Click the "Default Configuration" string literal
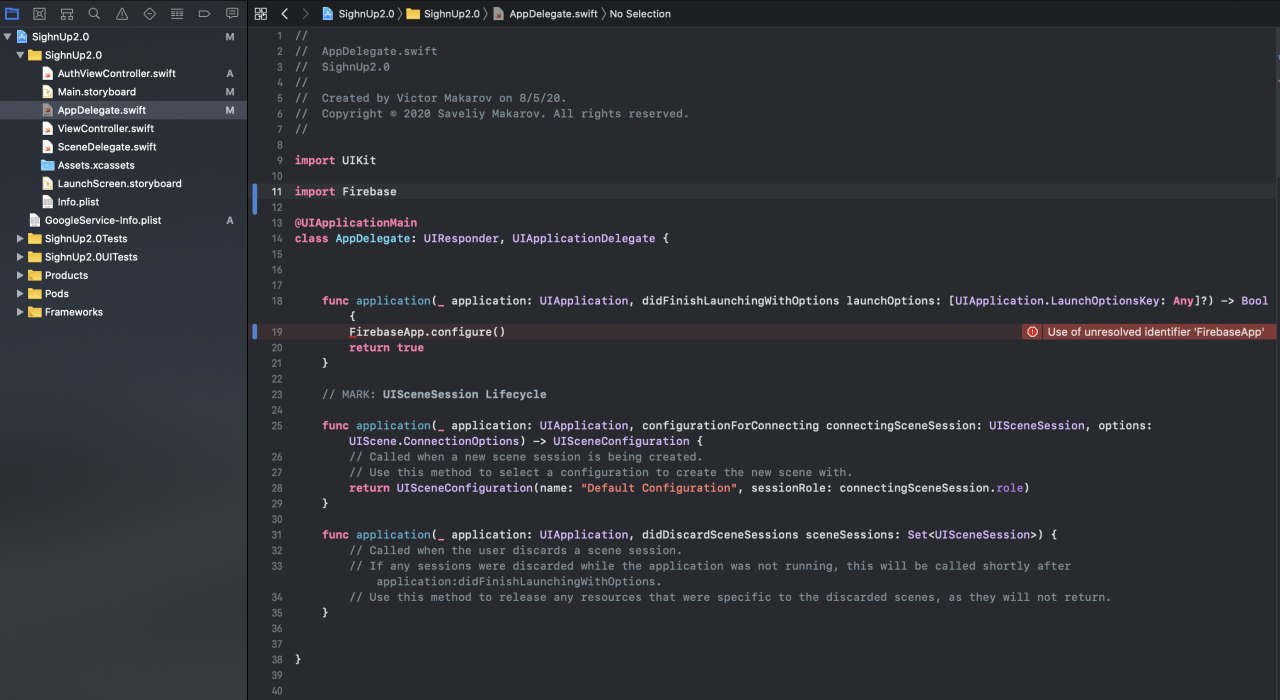 point(658,488)
